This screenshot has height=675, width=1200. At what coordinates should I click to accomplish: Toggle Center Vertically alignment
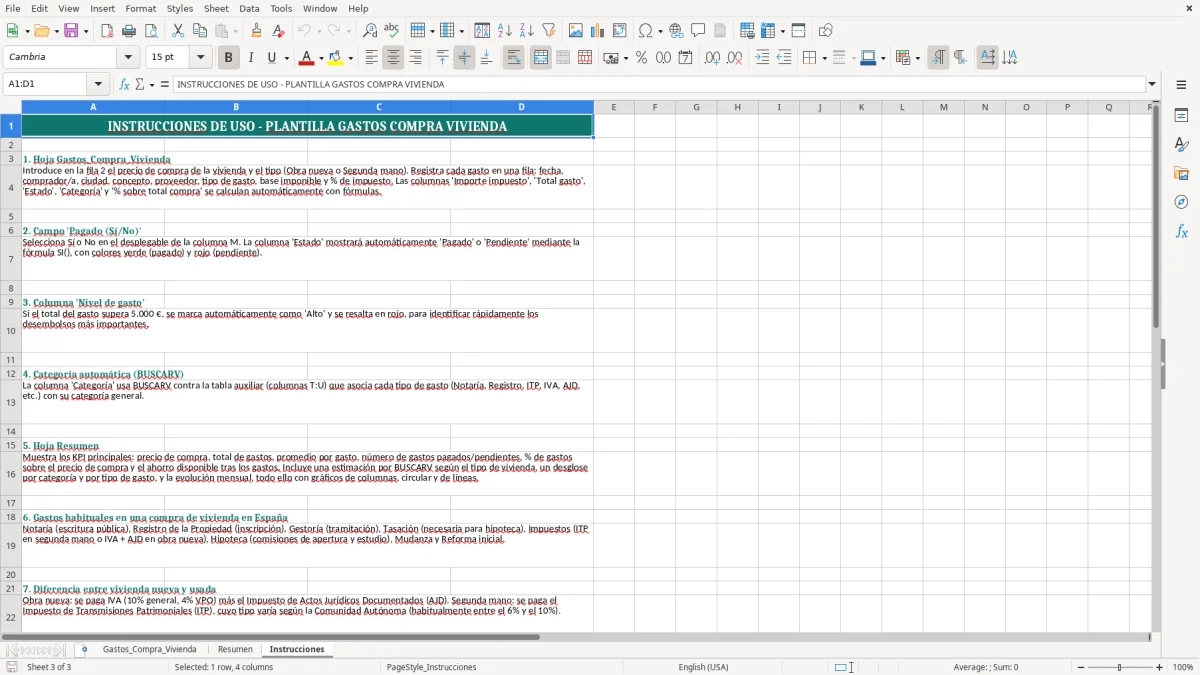[x=464, y=58]
